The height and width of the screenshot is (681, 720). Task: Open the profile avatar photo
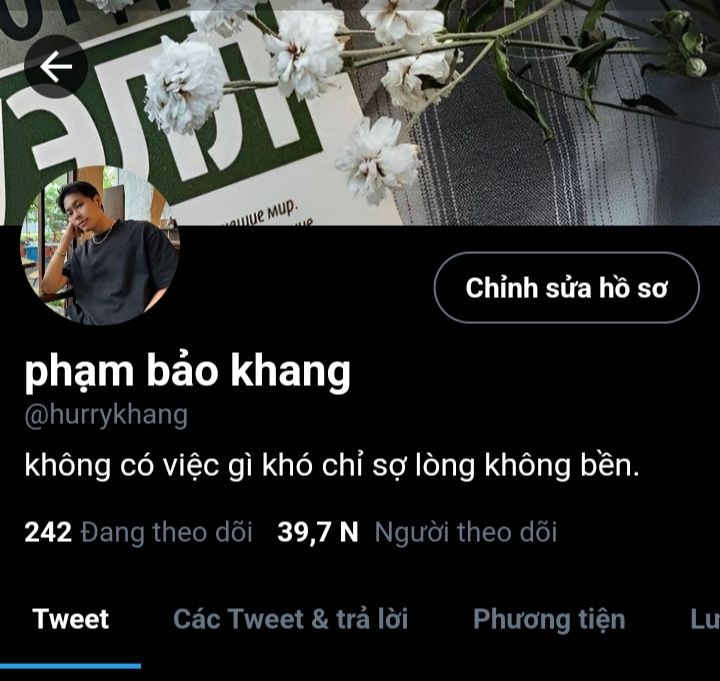click(x=100, y=245)
